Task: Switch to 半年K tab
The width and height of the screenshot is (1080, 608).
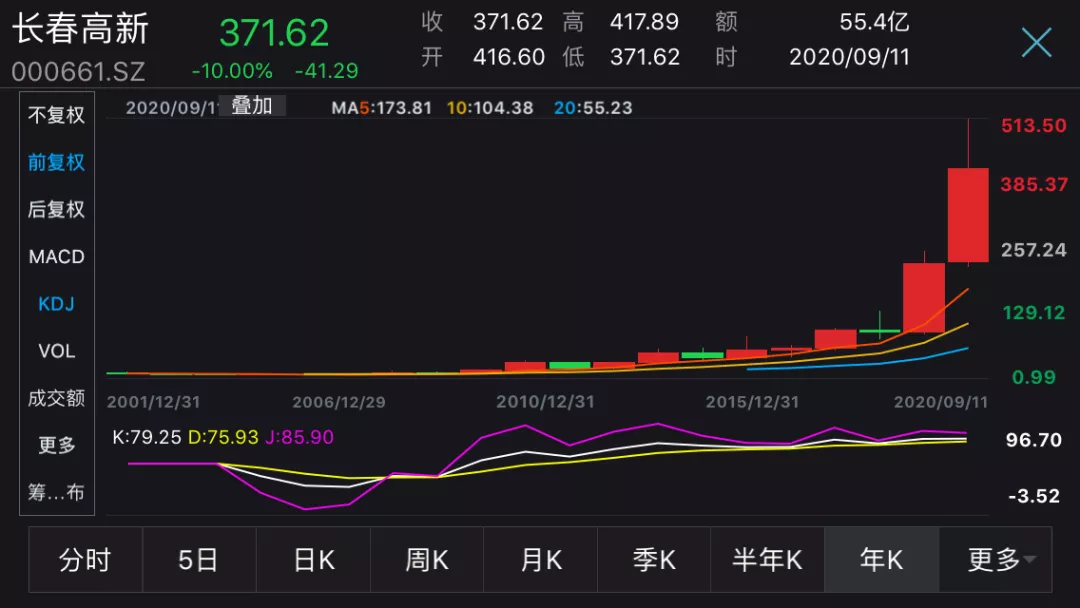Action: pyautogui.click(x=767, y=560)
